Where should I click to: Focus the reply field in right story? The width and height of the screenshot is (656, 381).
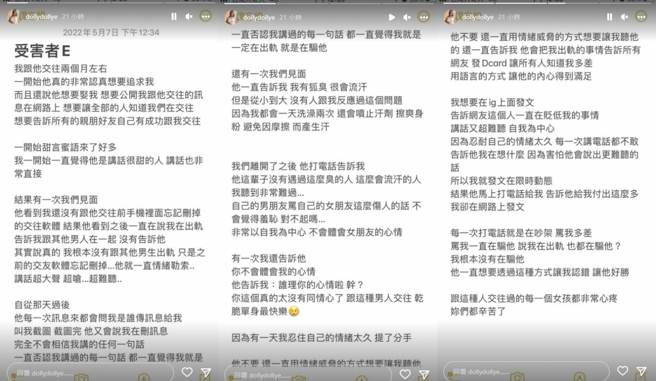click(x=526, y=371)
